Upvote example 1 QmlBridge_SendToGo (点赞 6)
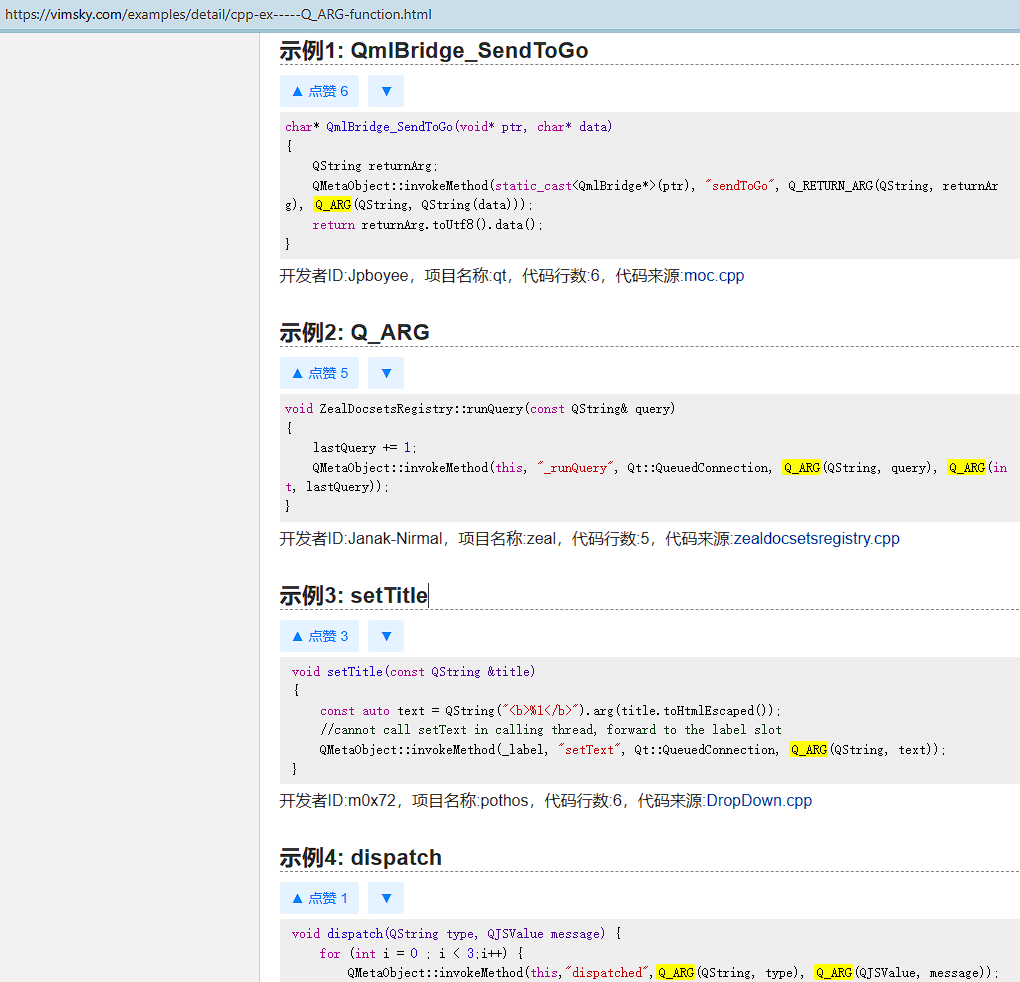The image size is (1020, 982). pos(319,91)
